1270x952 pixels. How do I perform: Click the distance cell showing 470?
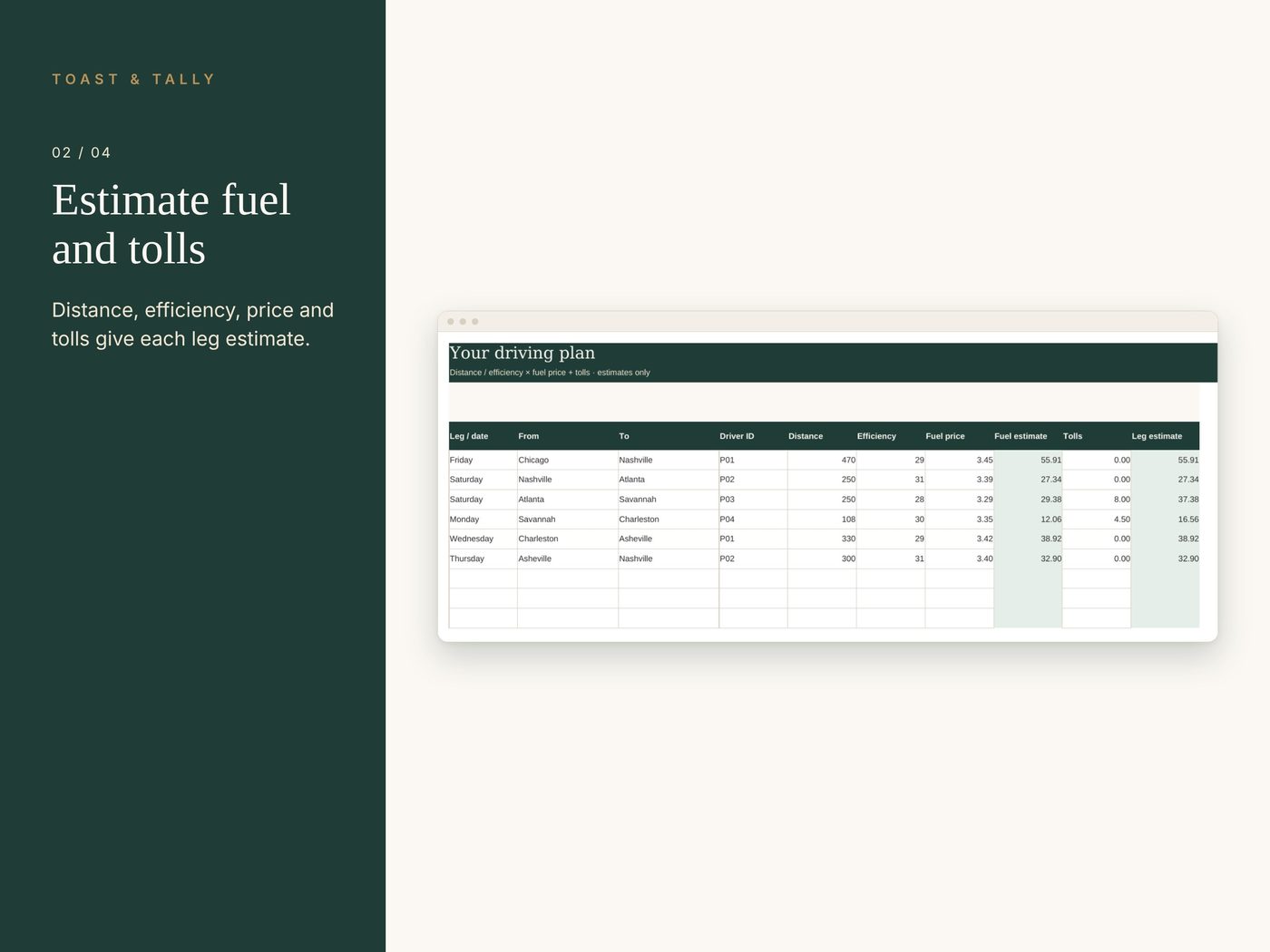822,460
